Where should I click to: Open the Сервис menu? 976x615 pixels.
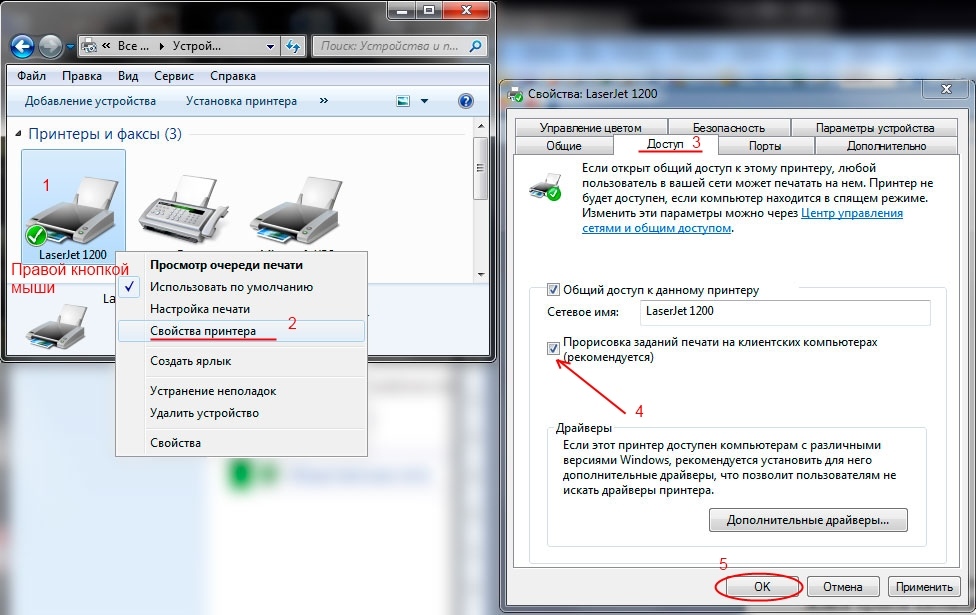click(174, 76)
